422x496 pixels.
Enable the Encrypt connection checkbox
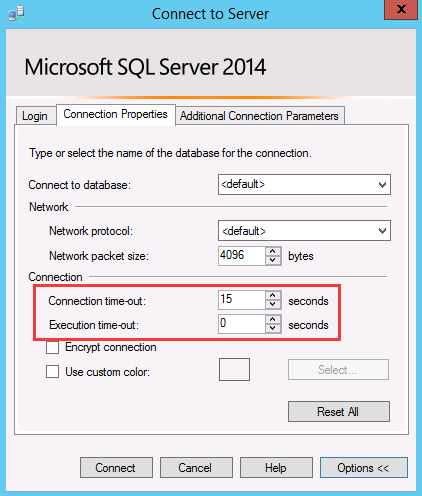click(52, 347)
